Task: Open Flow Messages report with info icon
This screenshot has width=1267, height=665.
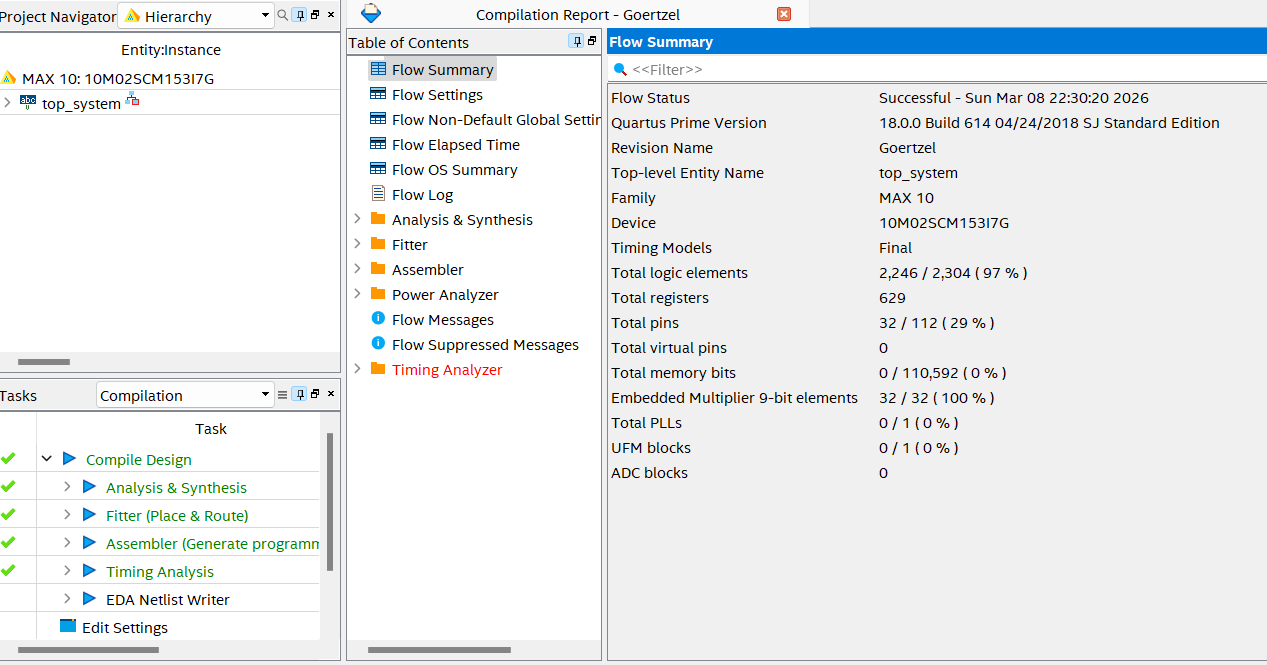Action: 378,319
